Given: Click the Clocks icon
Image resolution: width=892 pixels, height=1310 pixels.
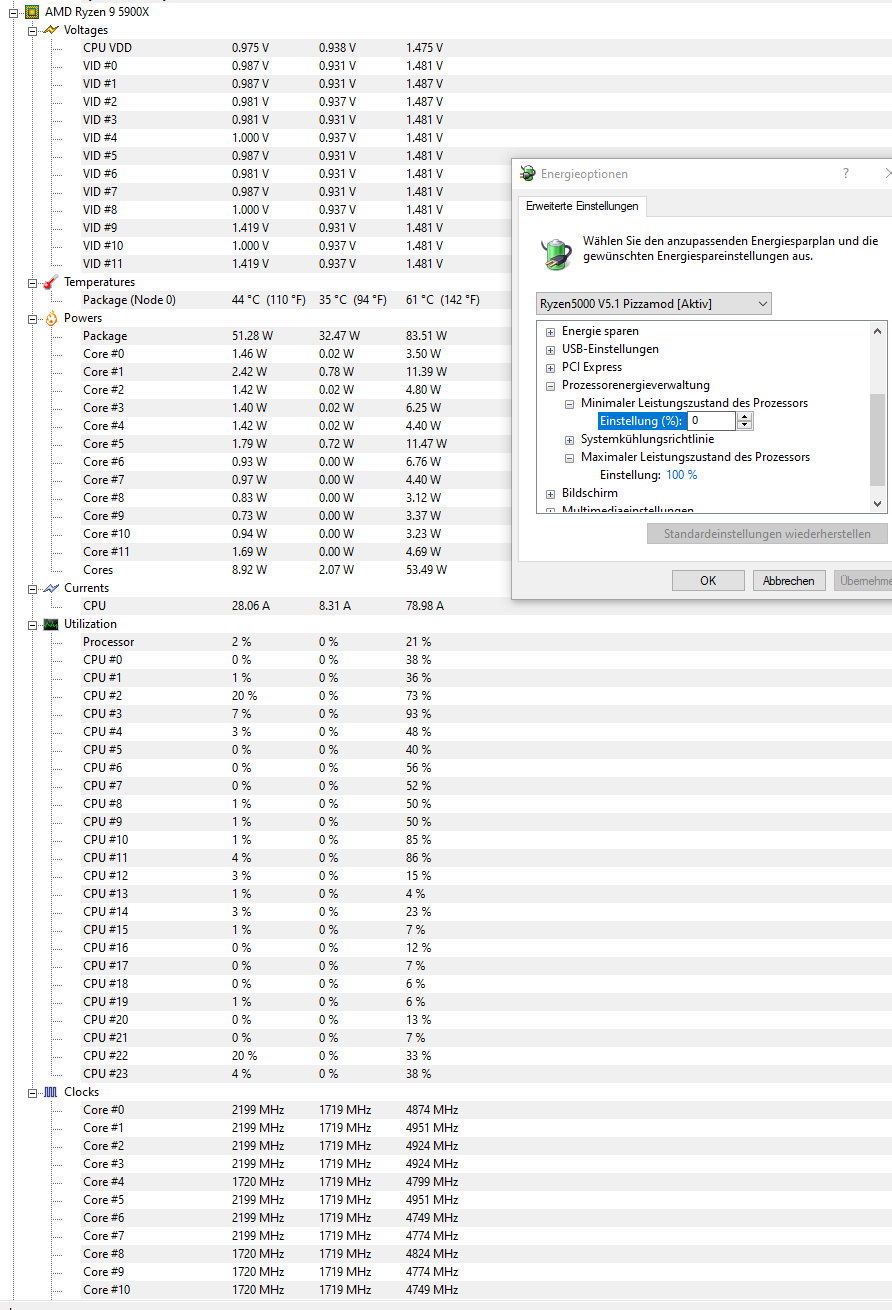Looking at the screenshot, I should coord(51,1092).
